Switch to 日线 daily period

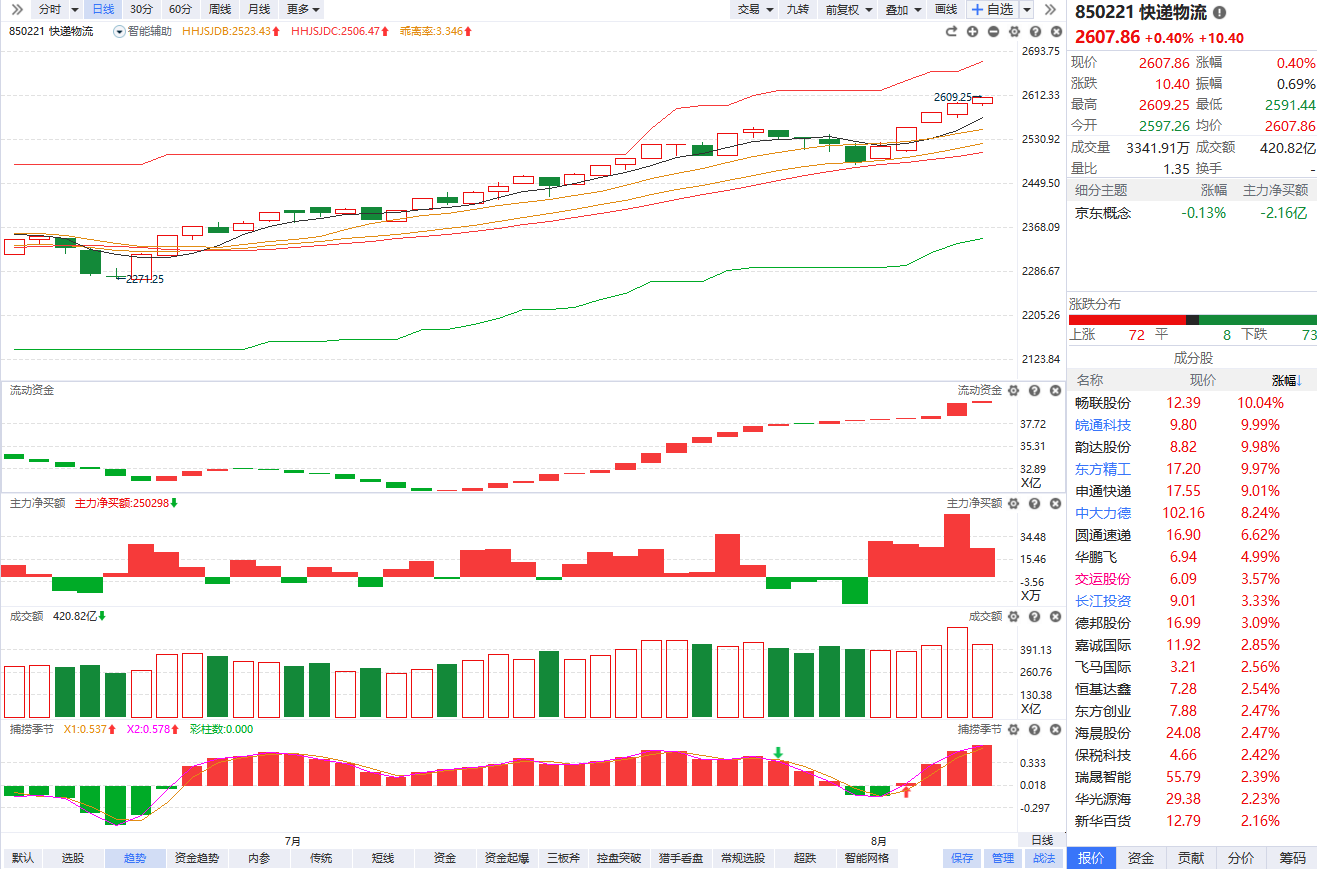[103, 9]
